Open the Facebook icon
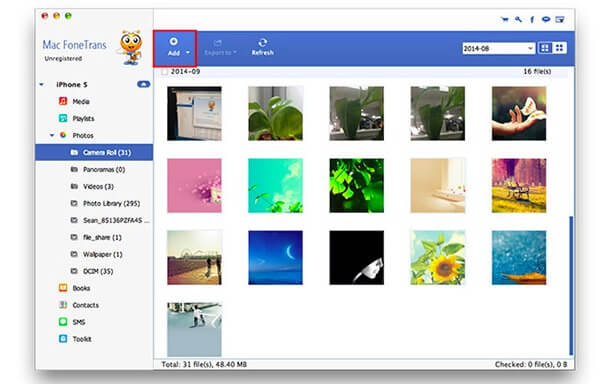Viewport: 600px width, 384px height. click(532, 19)
